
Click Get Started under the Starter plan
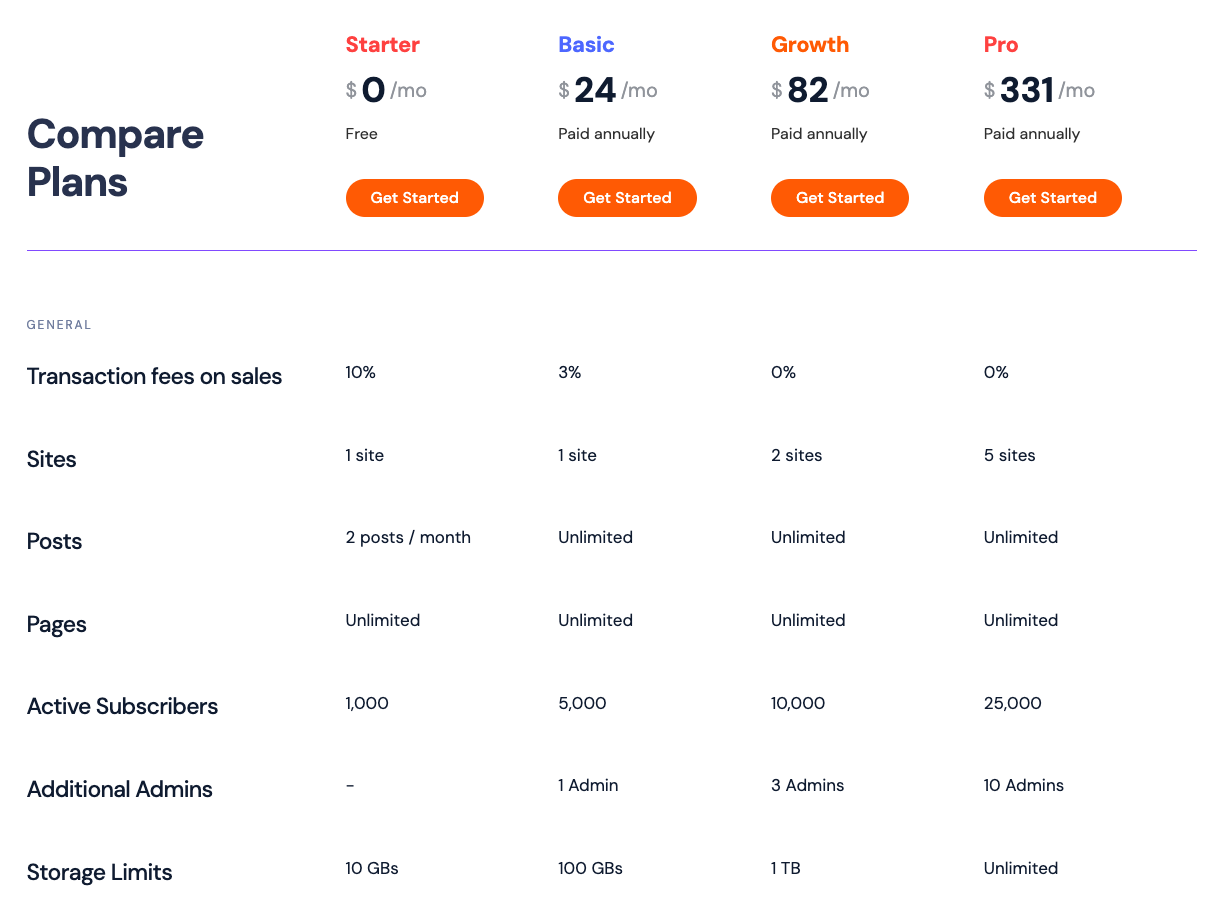tap(414, 198)
